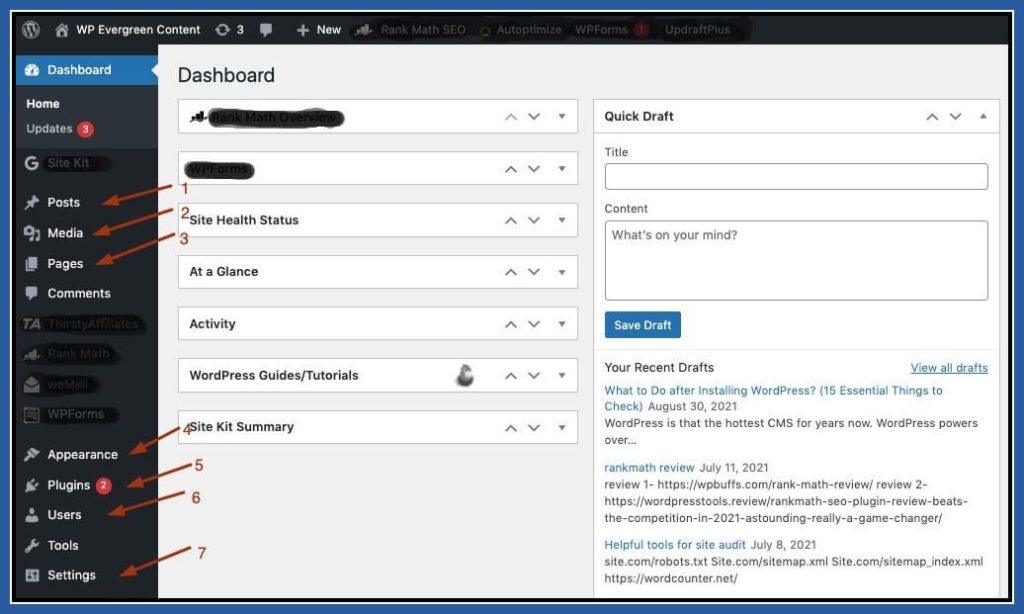This screenshot has height=614, width=1024.
Task: Click the updates refresh icon in admin bar
Action: 223,29
